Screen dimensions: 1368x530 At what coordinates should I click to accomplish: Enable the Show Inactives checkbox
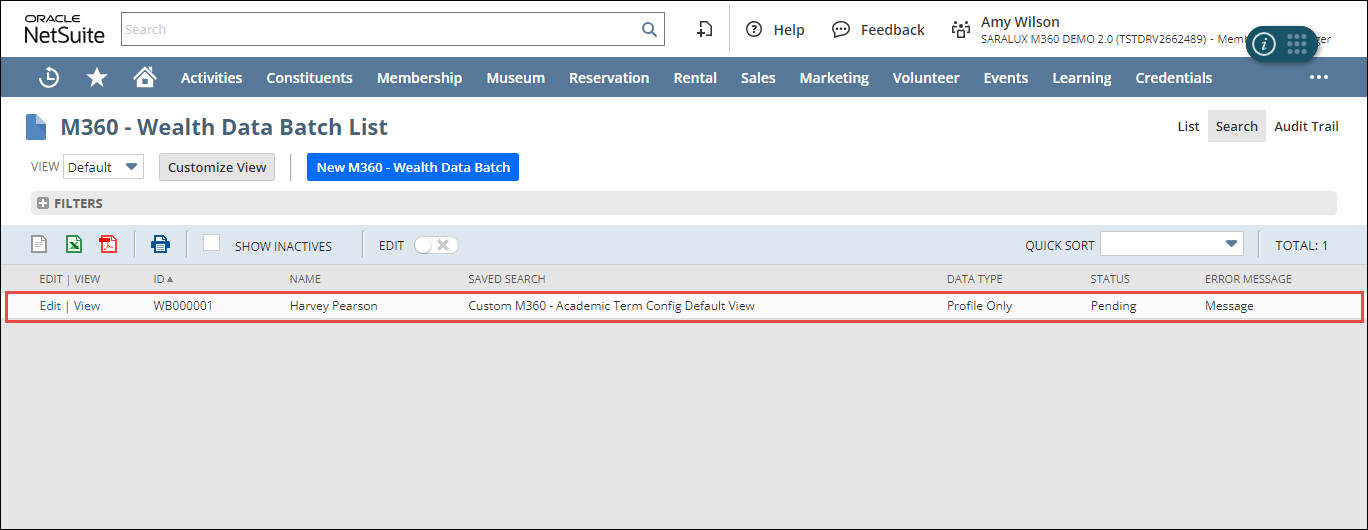[211, 243]
